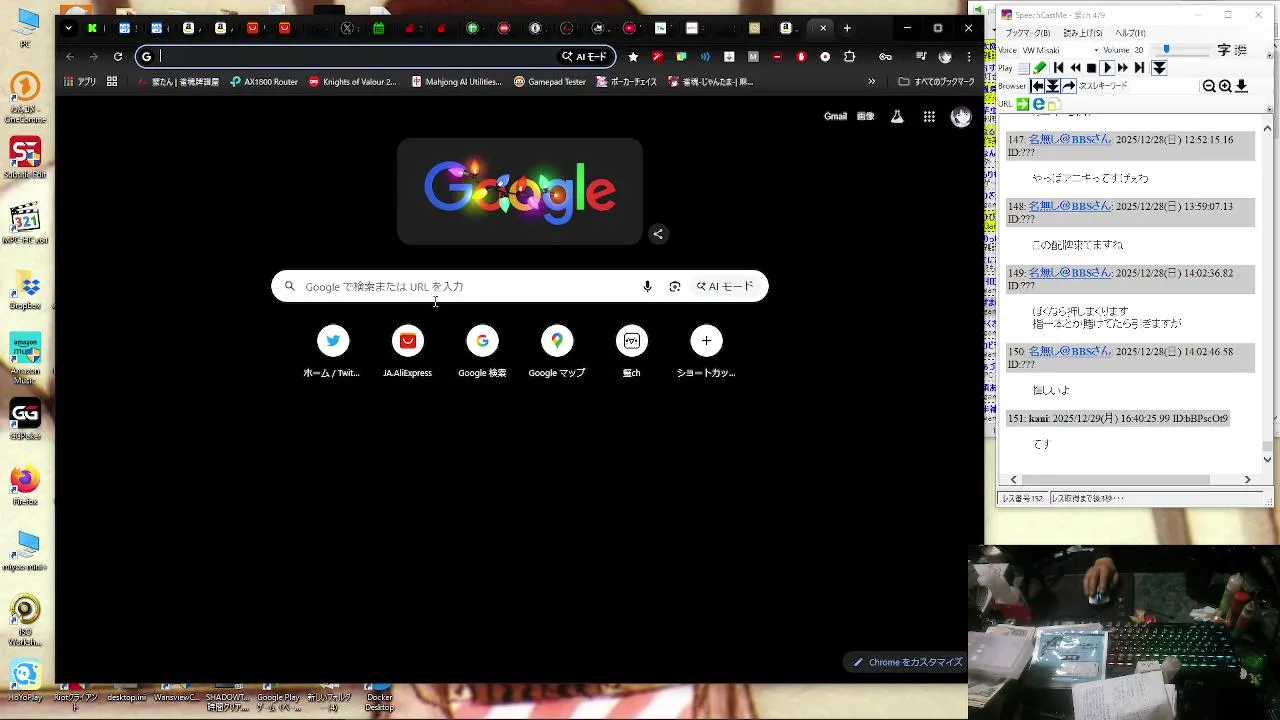This screenshot has width=1280, height=720.
Task: Click the green pencil edit icon
Action: [x=1040, y=68]
